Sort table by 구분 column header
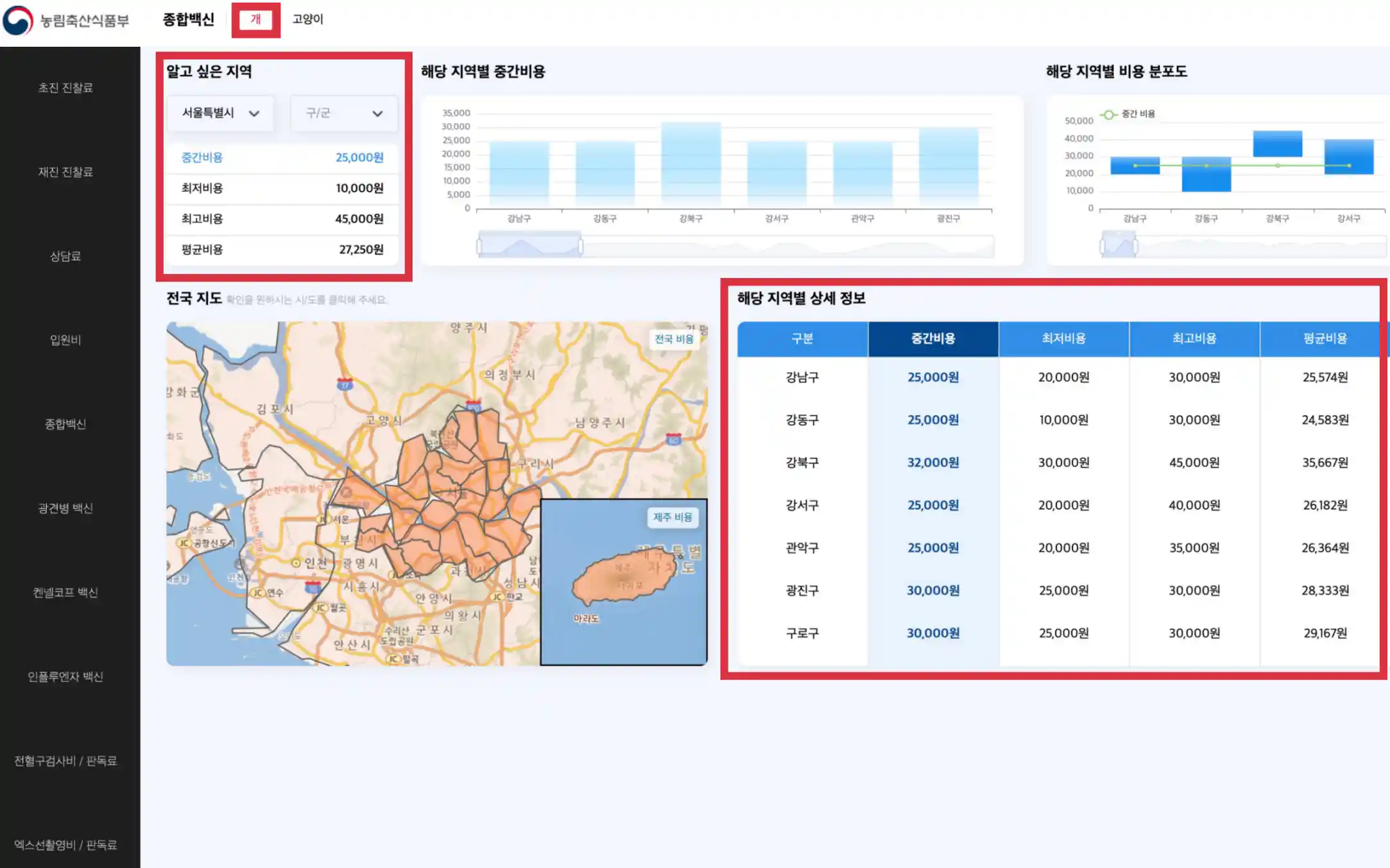The width and height of the screenshot is (1390, 868). (802, 339)
